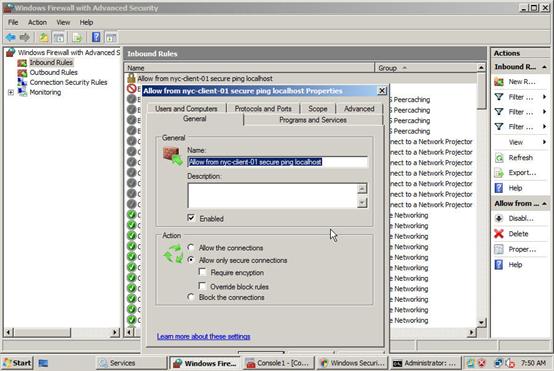This screenshot has height=371, width=554.
Task: Open the View submenu arrow in Actions
Action: click(544, 142)
